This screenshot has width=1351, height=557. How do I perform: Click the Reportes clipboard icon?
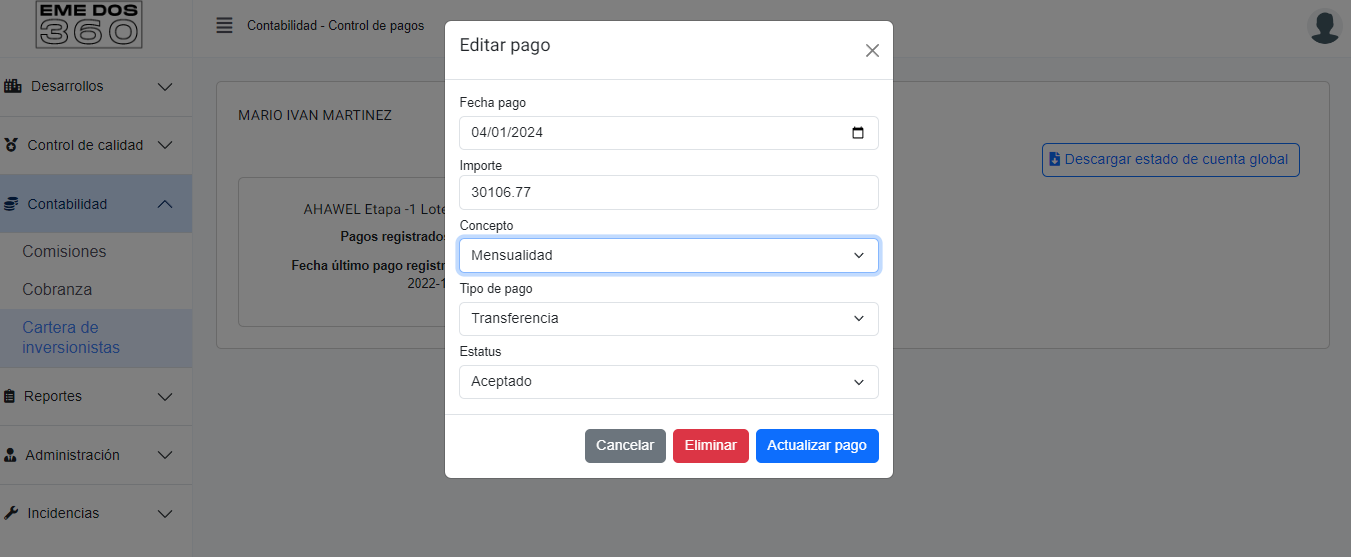tap(11, 397)
